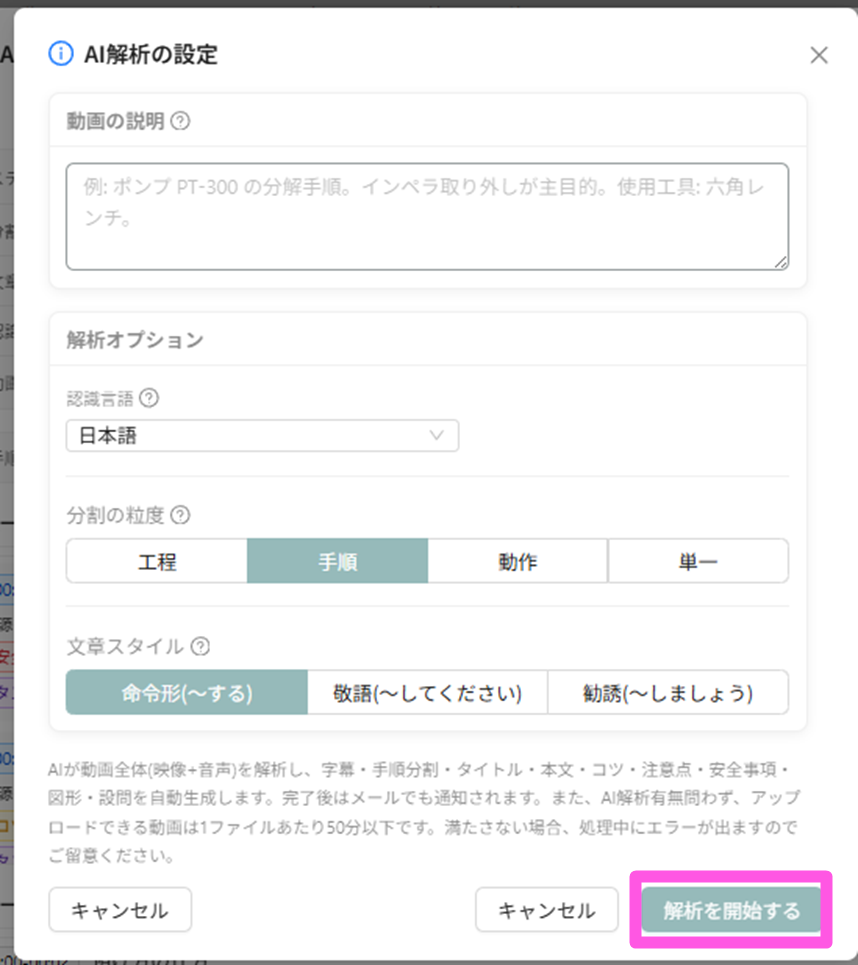
Task: Select 単一 granularity option
Action: tap(698, 561)
